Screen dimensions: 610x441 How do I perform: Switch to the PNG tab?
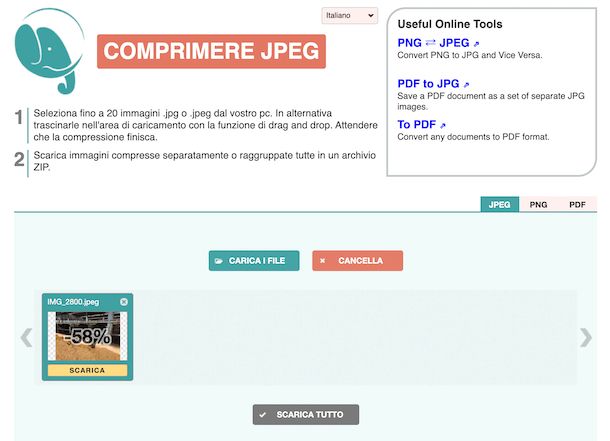[x=538, y=205]
